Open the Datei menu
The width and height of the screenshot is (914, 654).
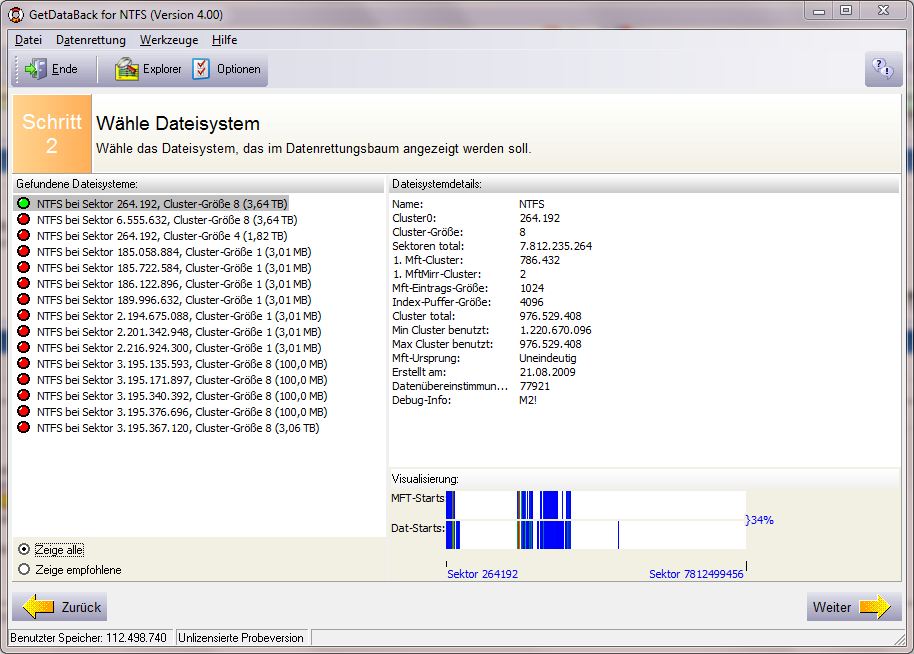(29, 40)
